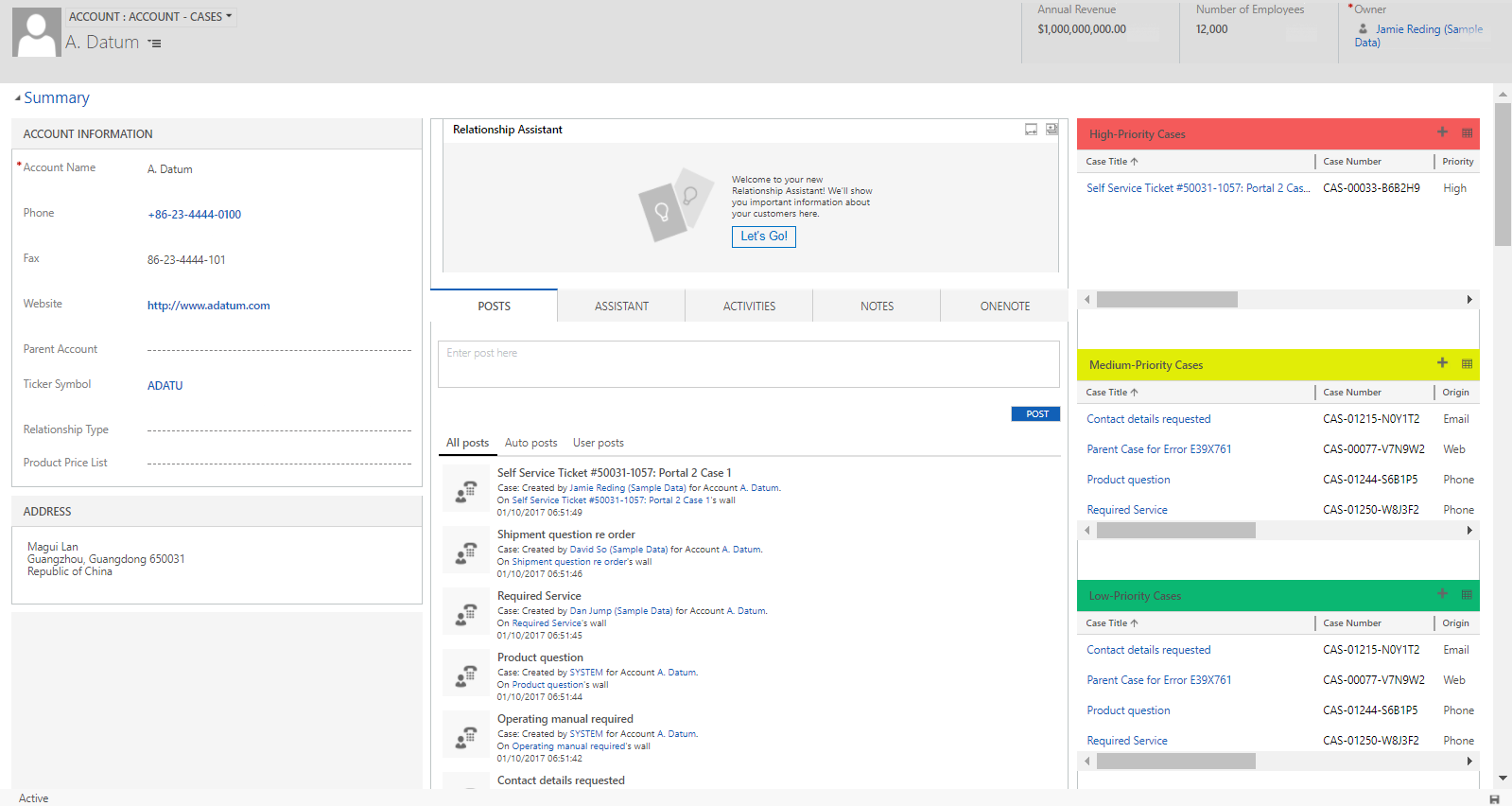Open the ONENOTE tab

[x=1004, y=307]
